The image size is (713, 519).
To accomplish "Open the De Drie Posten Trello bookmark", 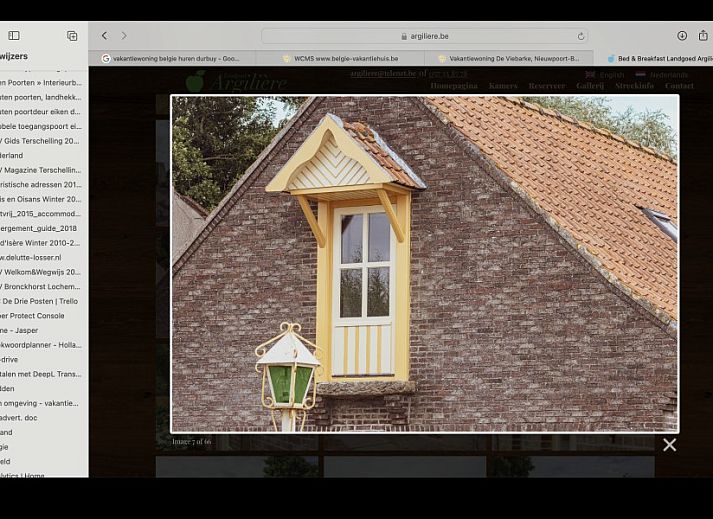I will tap(40, 301).
